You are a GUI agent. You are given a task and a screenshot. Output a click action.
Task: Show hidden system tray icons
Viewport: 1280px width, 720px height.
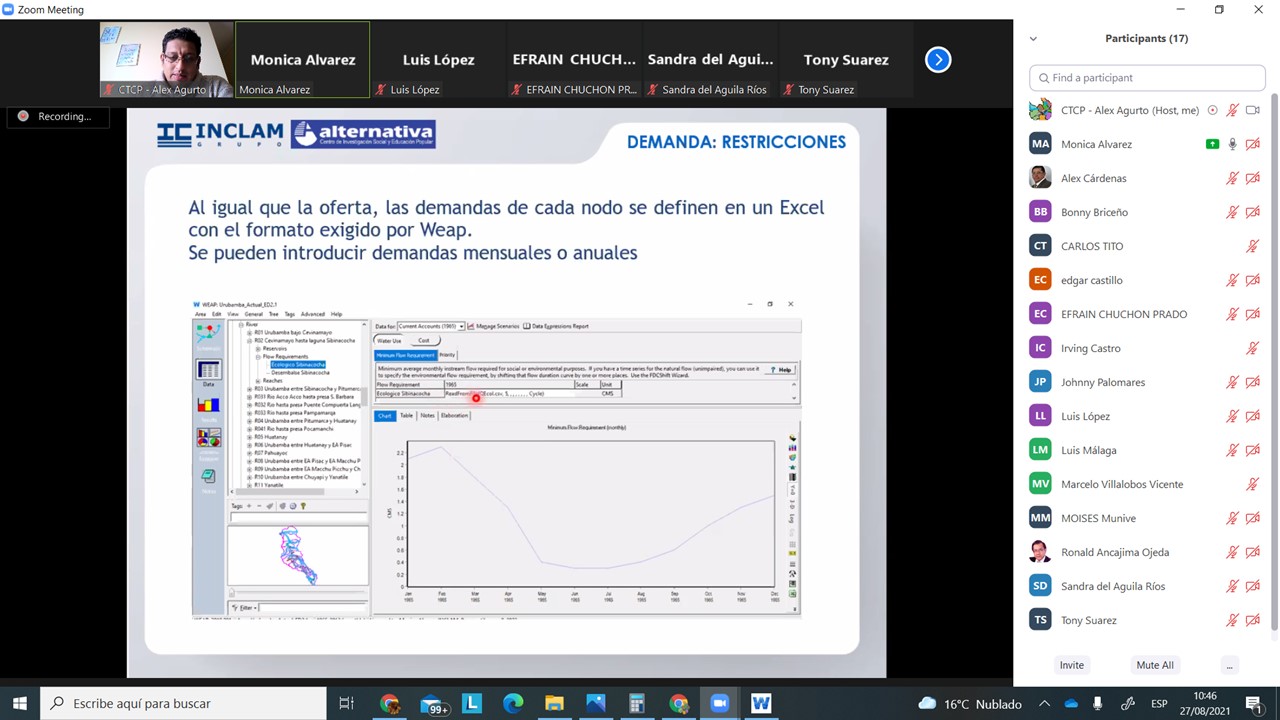click(x=1044, y=703)
